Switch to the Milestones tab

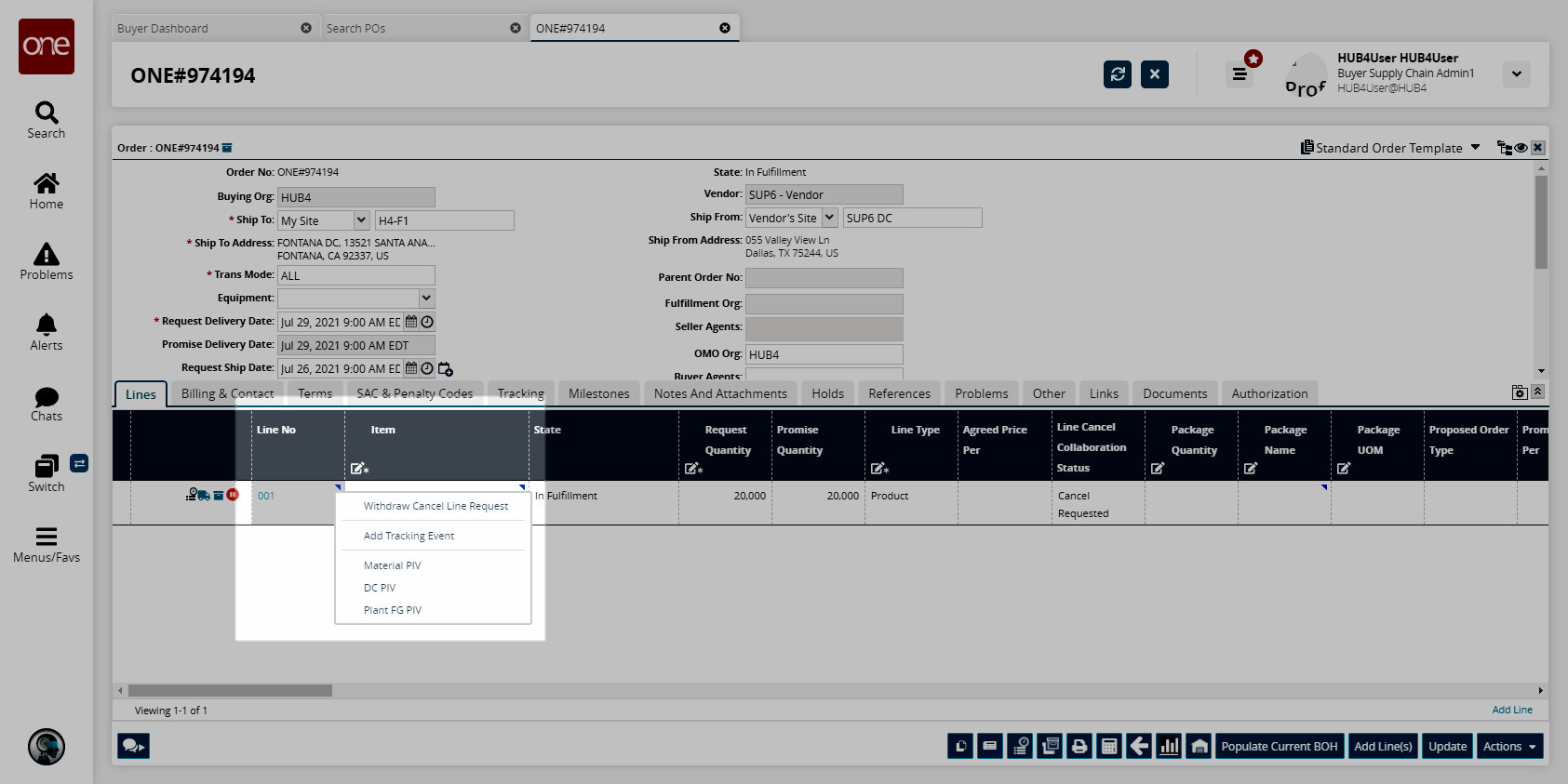(x=598, y=393)
